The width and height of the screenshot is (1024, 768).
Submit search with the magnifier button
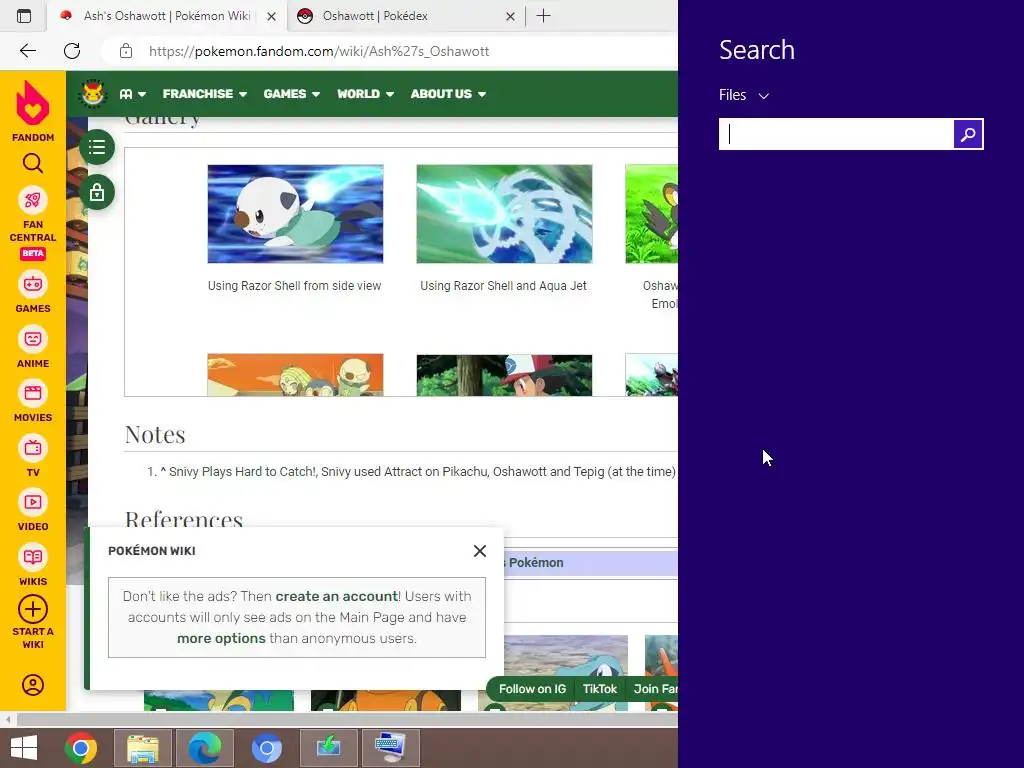coord(968,134)
